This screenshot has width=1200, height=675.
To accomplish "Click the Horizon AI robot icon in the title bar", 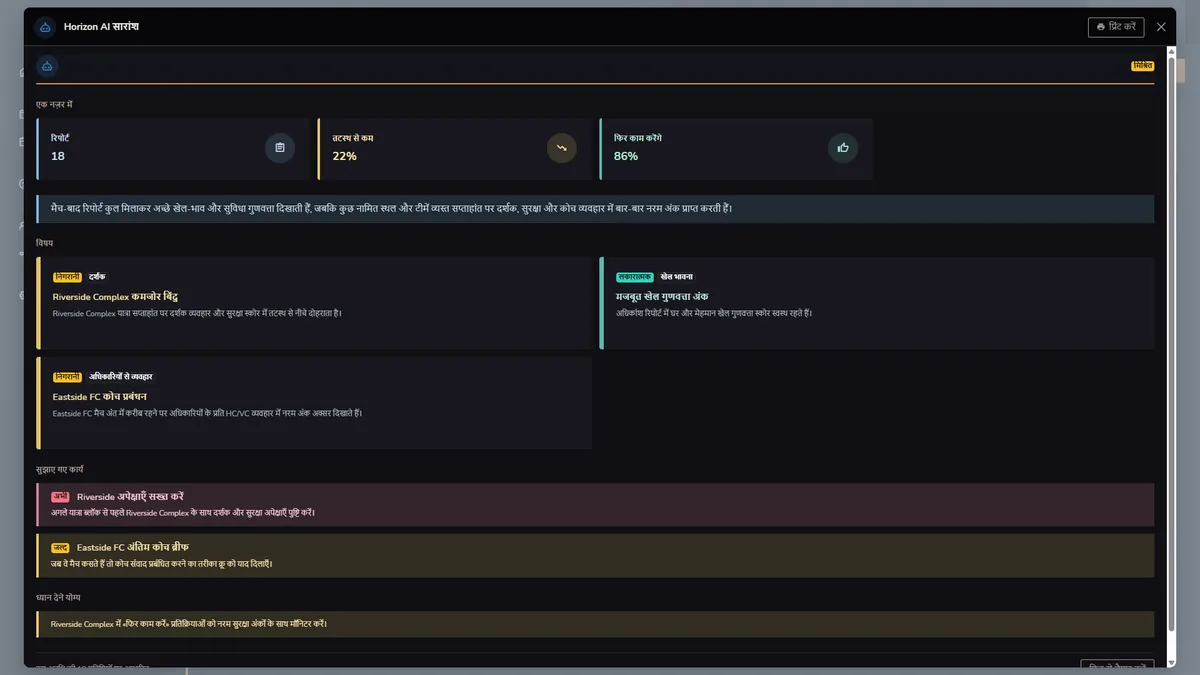I will pos(46,27).
